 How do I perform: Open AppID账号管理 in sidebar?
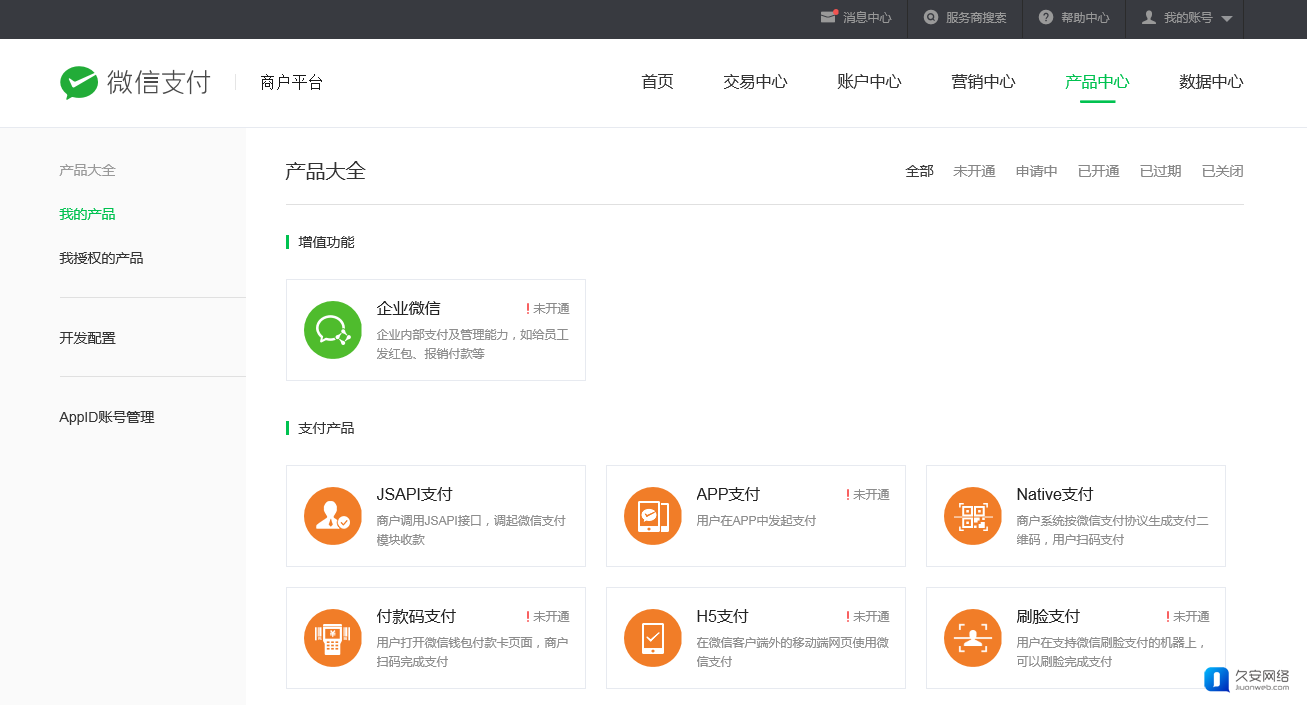pos(107,417)
